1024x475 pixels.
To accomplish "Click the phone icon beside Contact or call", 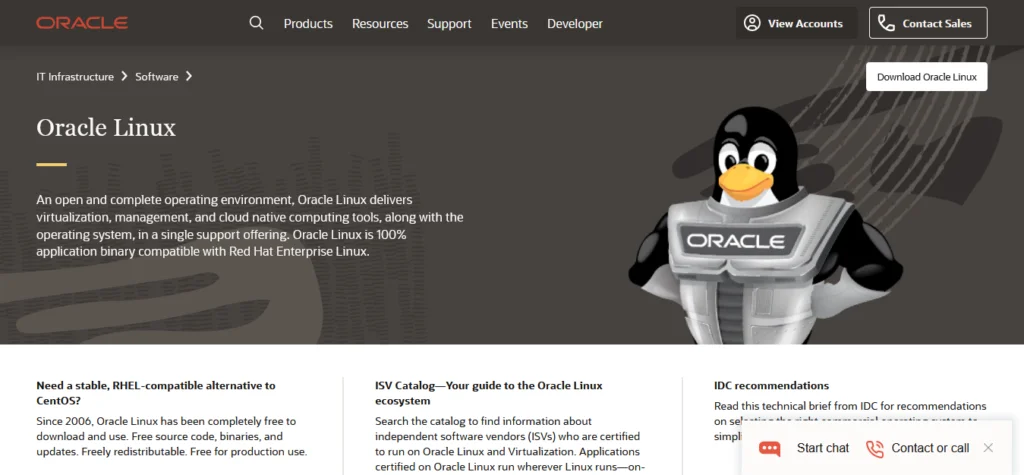I will coord(874,448).
